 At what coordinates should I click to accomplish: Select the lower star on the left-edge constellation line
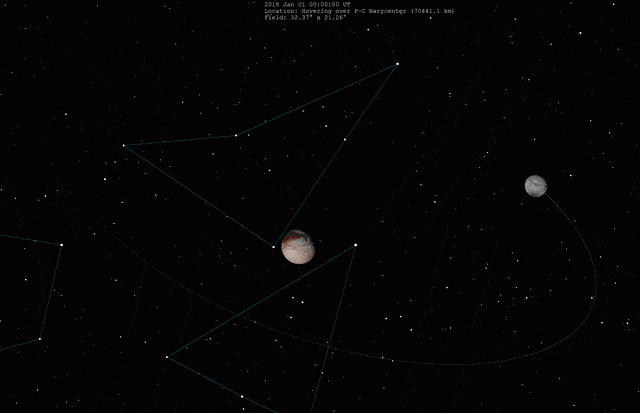[39, 340]
